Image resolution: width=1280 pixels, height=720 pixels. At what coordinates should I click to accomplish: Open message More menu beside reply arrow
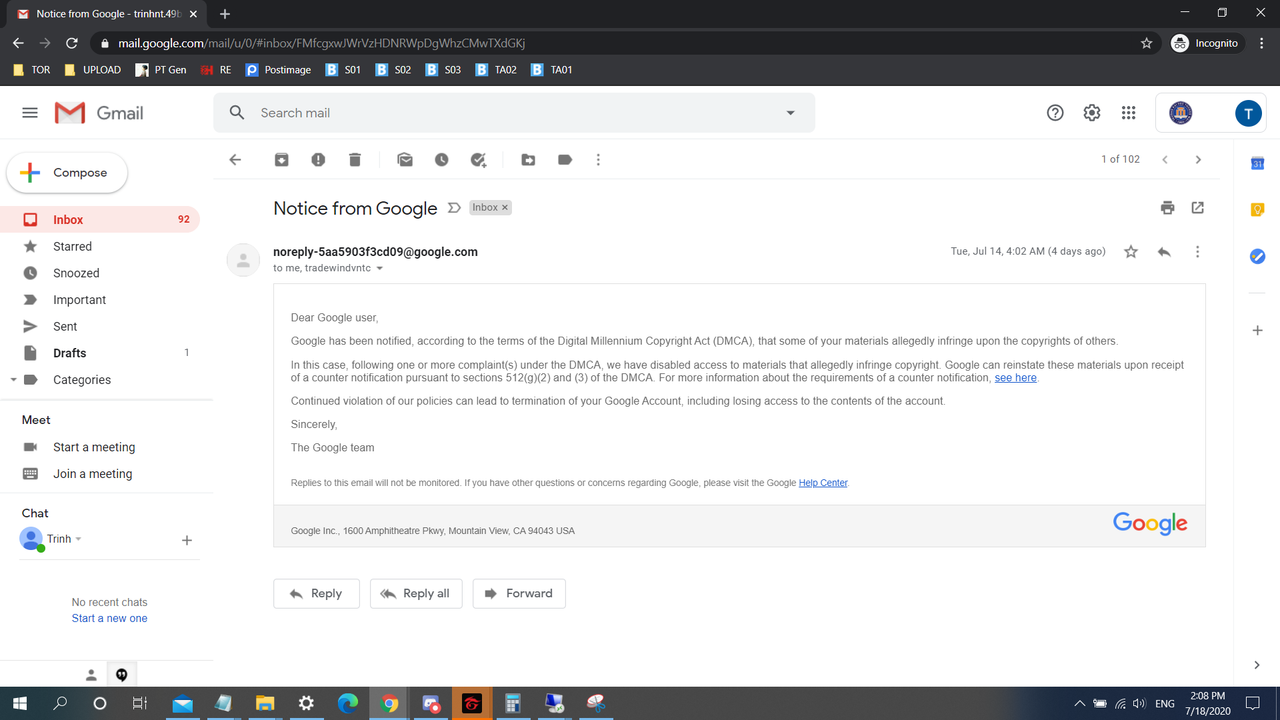point(1197,252)
